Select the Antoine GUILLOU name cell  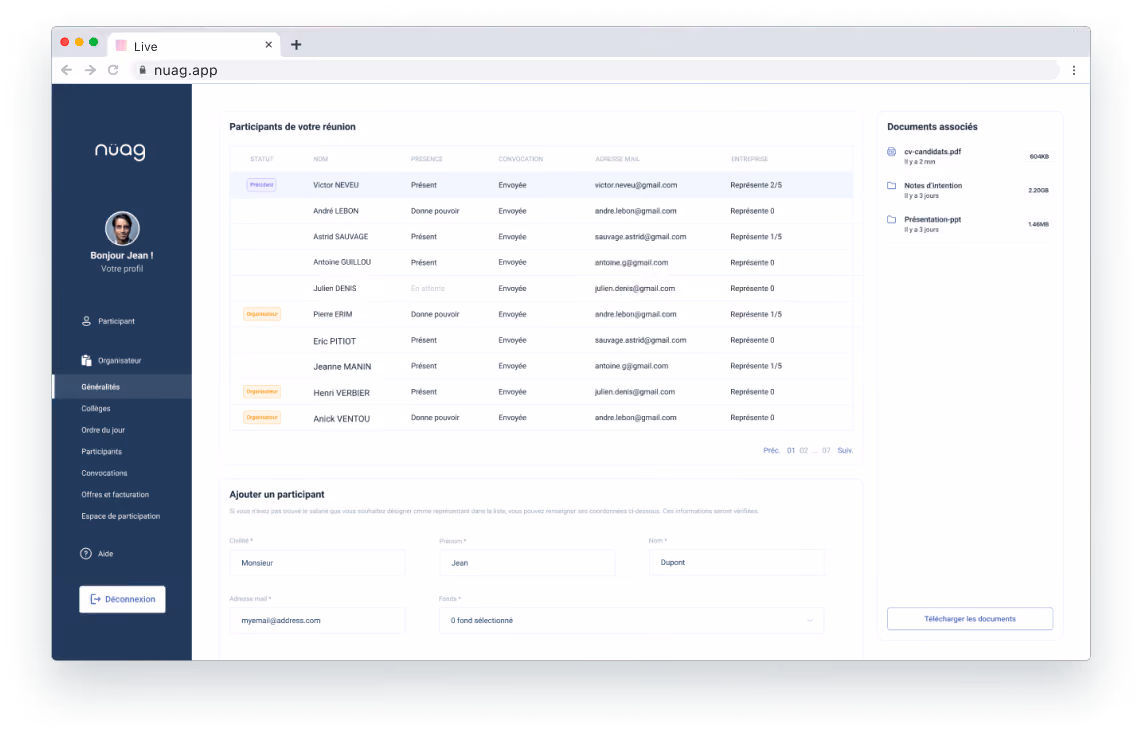click(342, 262)
